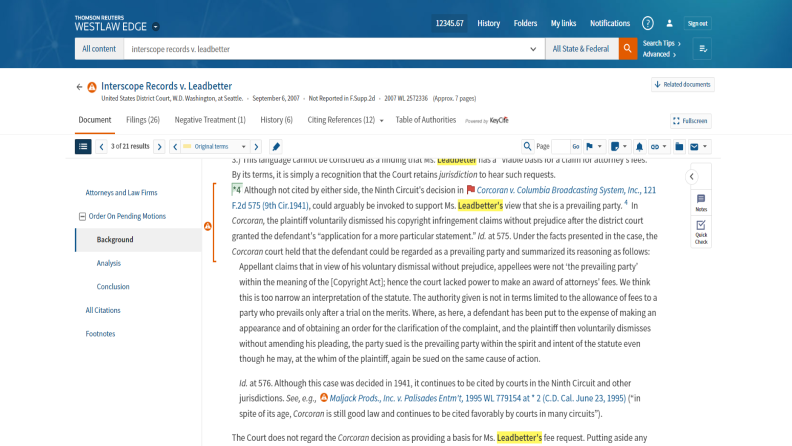
Task: Open the History (6) tab
Action: [x=276, y=120]
